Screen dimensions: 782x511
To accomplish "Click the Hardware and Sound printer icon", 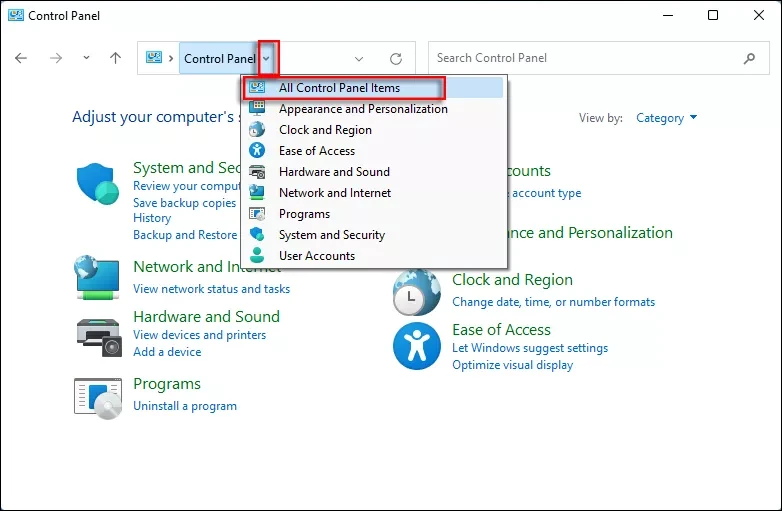I will [x=97, y=333].
